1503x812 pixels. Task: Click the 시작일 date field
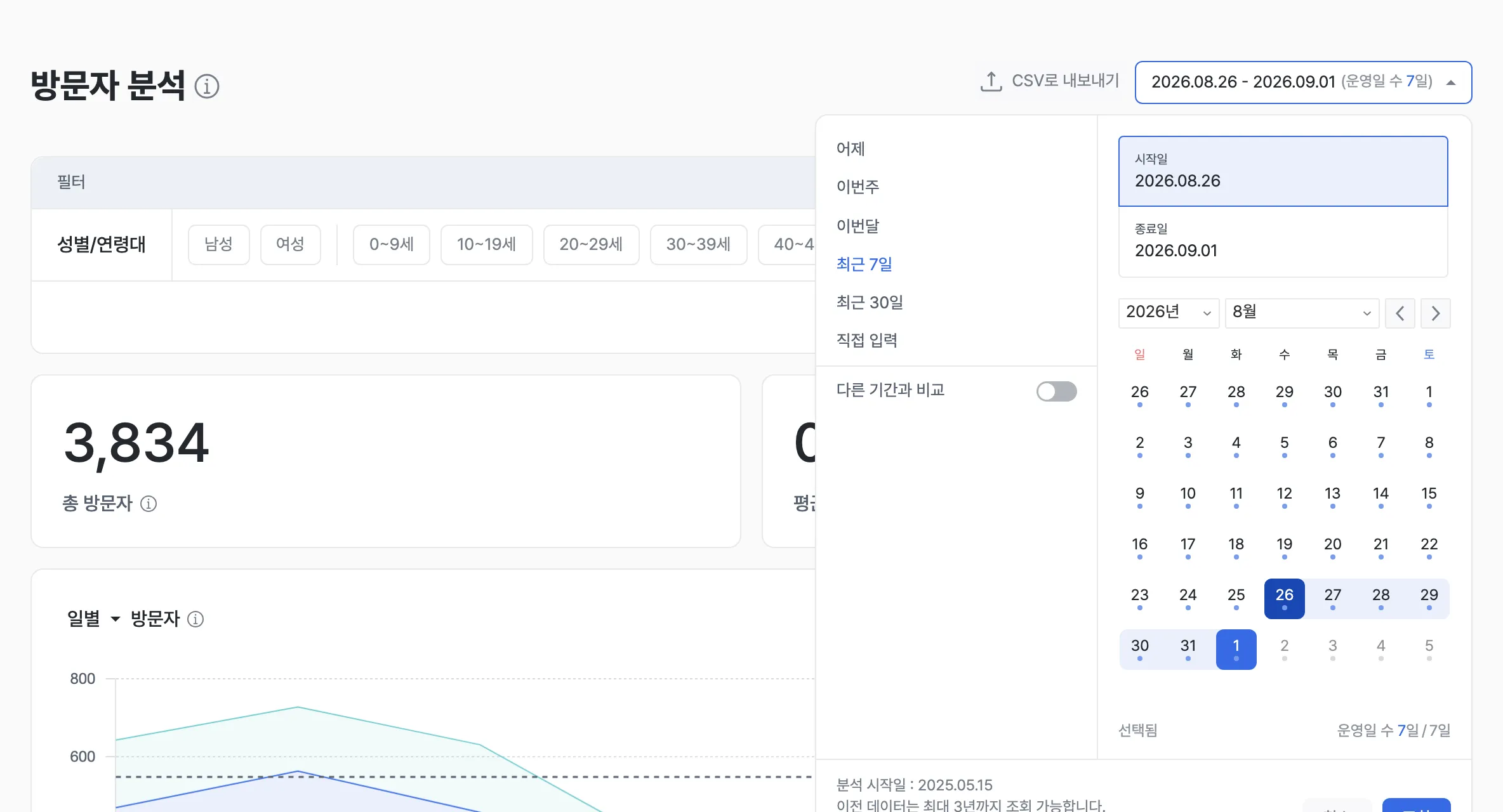click(1283, 171)
